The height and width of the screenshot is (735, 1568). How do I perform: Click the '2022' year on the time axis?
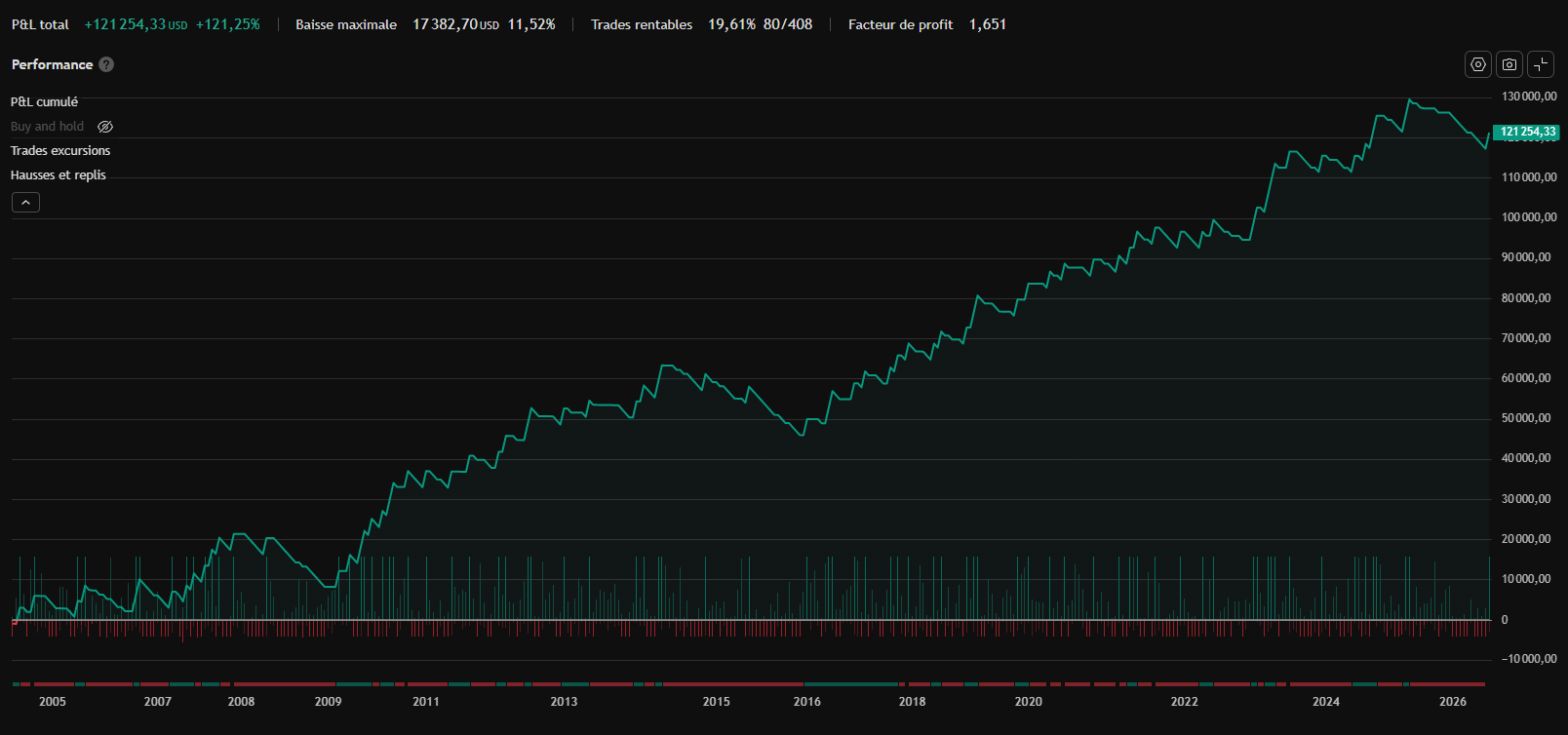tap(1185, 702)
